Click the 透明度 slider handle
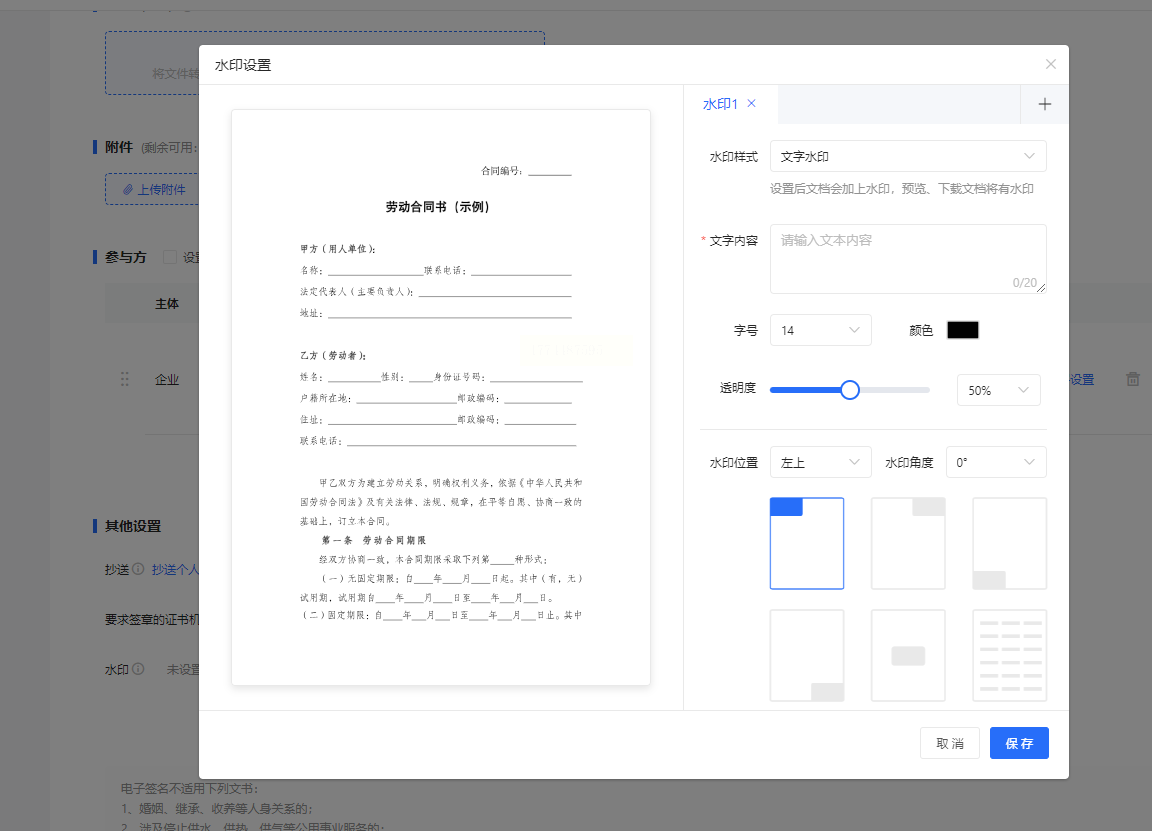 (850, 390)
